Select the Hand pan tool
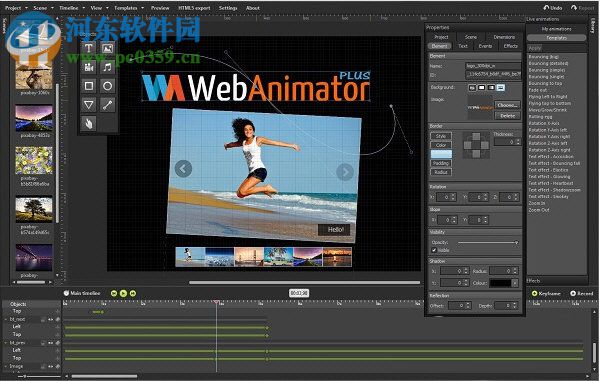600x381 pixels. (x=89, y=123)
